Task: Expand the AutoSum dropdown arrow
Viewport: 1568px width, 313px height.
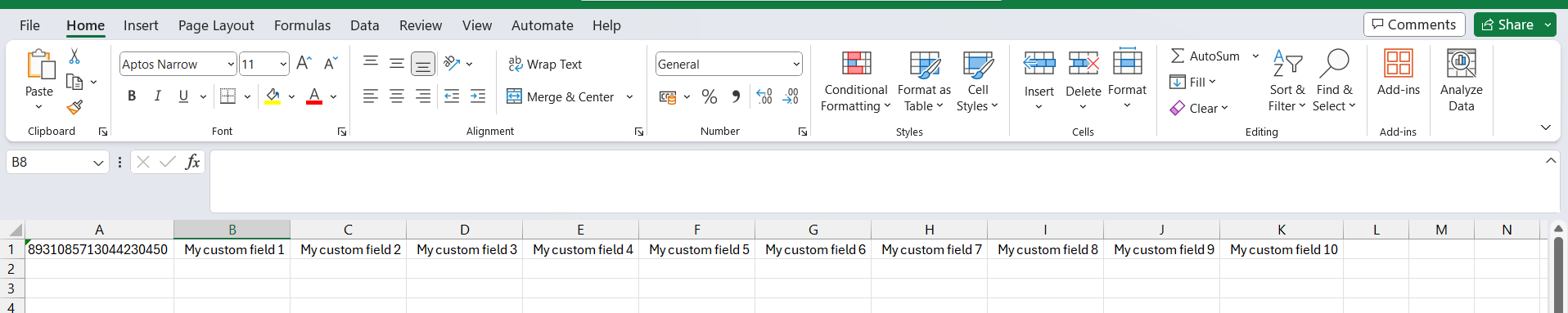Action: point(1255,56)
